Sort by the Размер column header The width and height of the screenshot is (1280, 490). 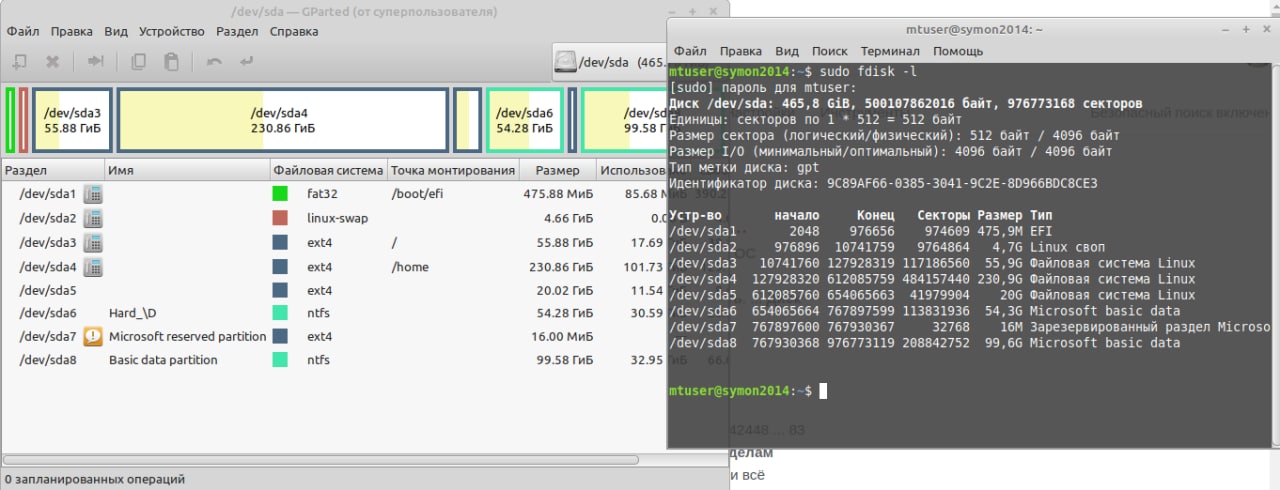pos(558,170)
